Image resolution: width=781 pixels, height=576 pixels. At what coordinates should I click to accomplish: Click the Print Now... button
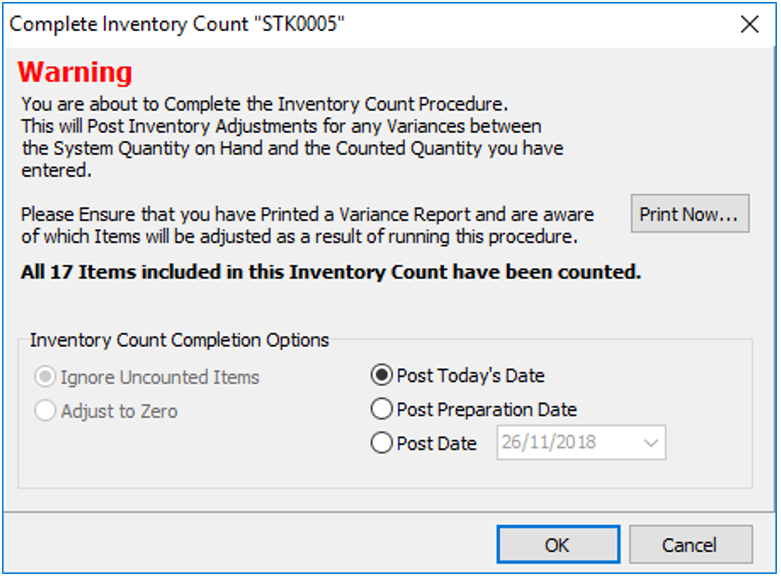click(689, 214)
